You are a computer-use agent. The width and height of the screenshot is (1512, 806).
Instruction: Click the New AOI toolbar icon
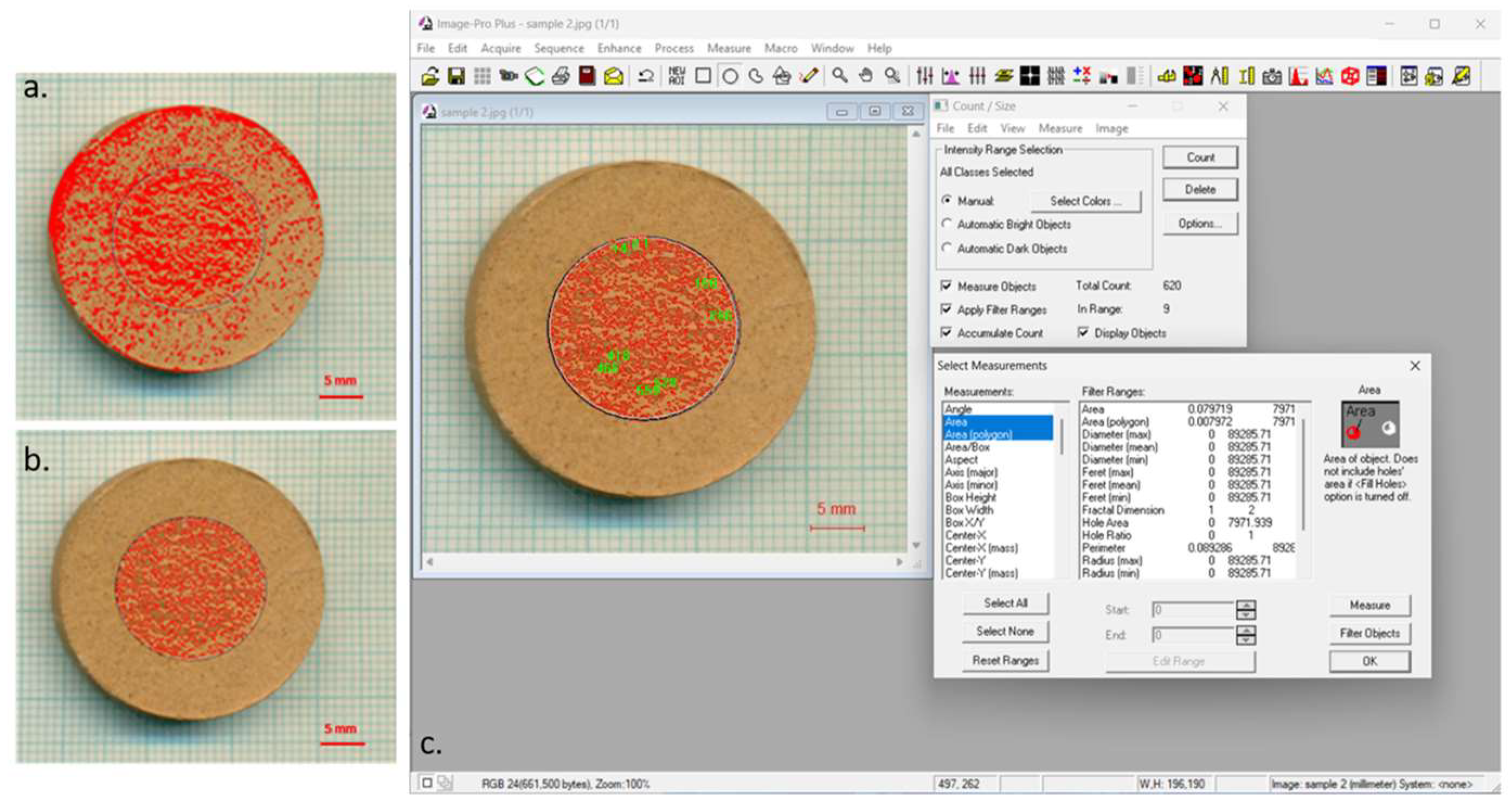pyautogui.click(x=677, y=76)
